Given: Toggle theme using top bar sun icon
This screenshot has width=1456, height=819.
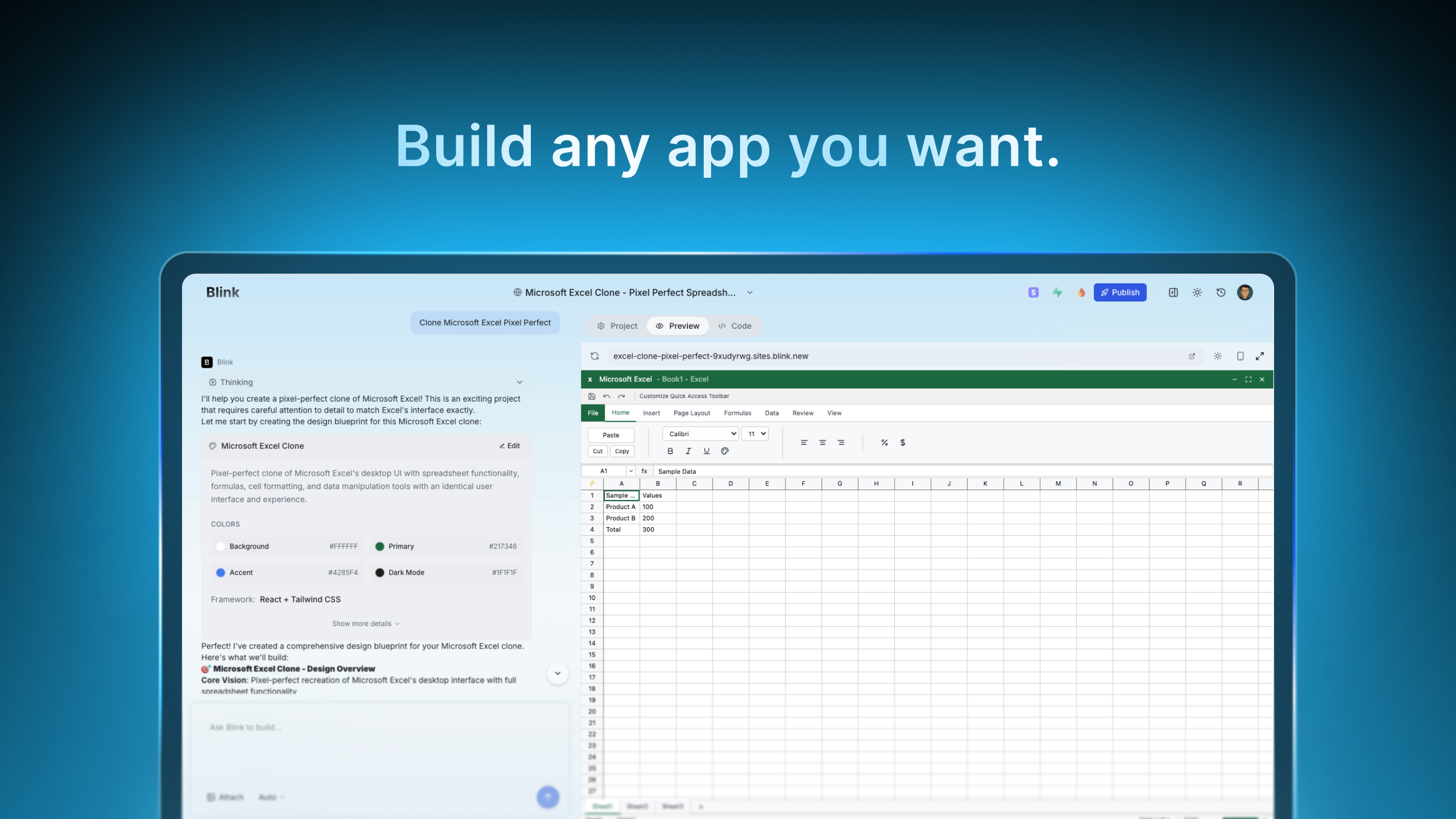Looking at the screenshot, I should point(1197,292).
